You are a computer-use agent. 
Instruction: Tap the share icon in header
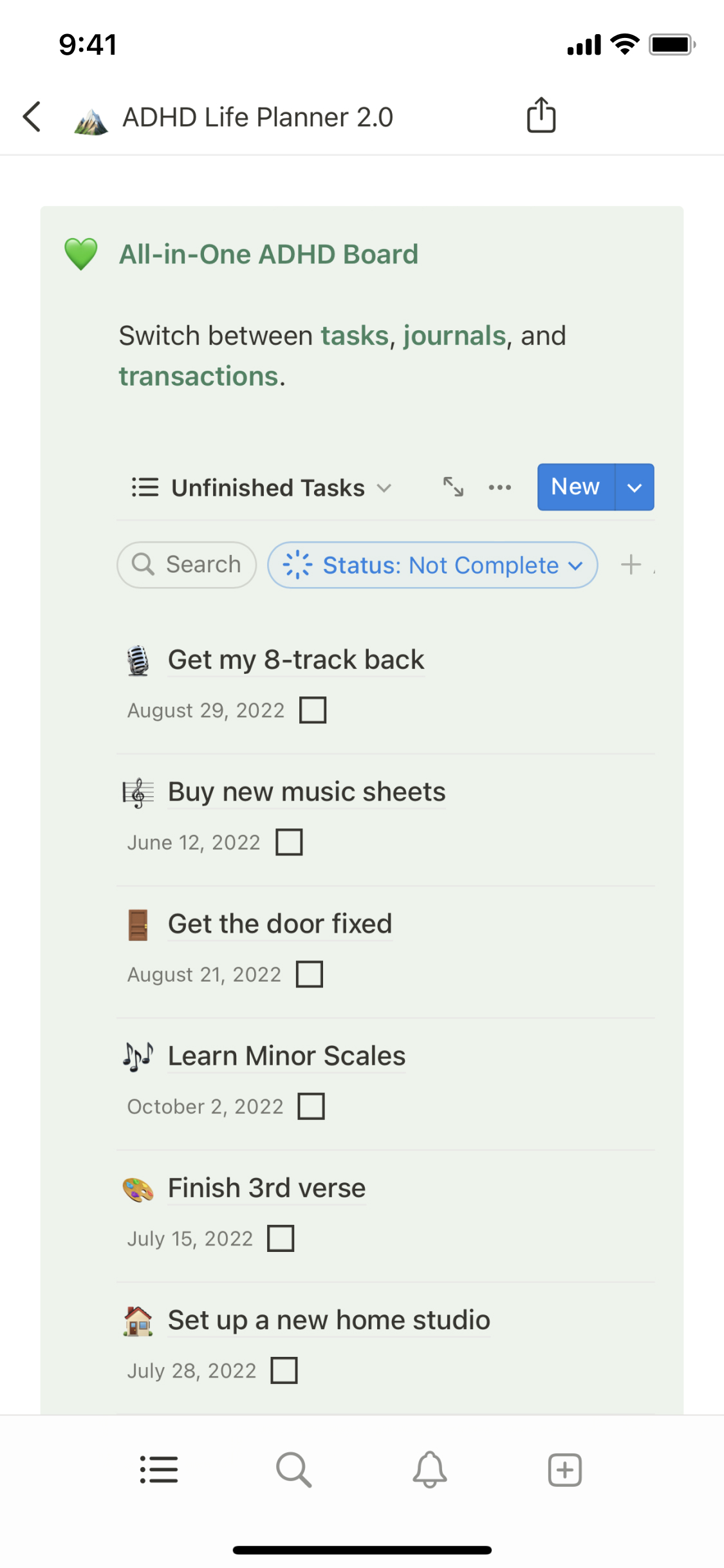(541, 115)
